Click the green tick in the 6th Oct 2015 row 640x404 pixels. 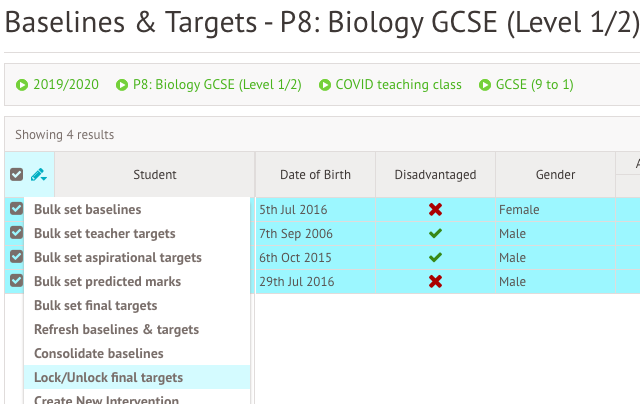click(x=435, y=257)
